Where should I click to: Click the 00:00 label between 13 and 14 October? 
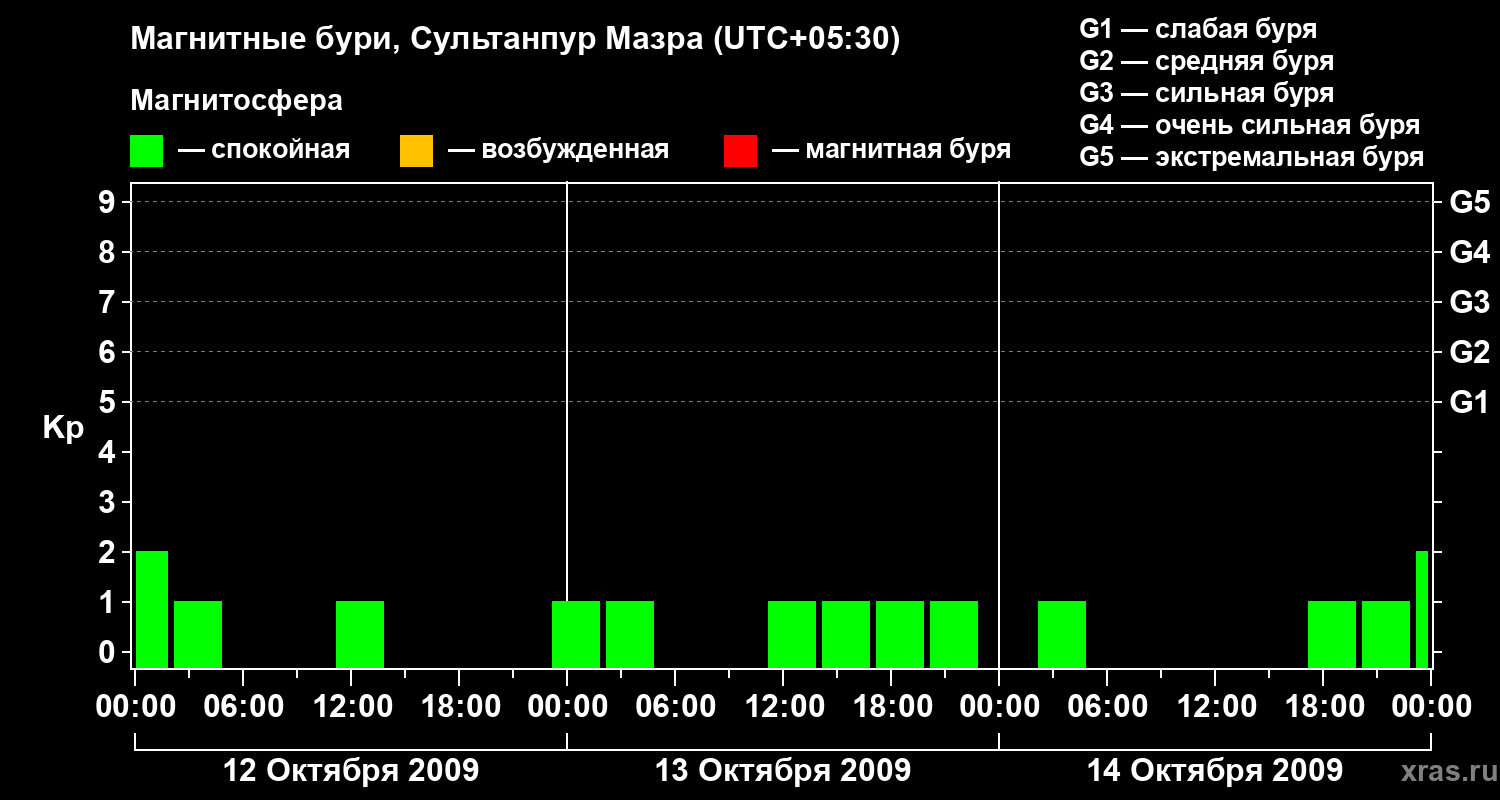999,707
